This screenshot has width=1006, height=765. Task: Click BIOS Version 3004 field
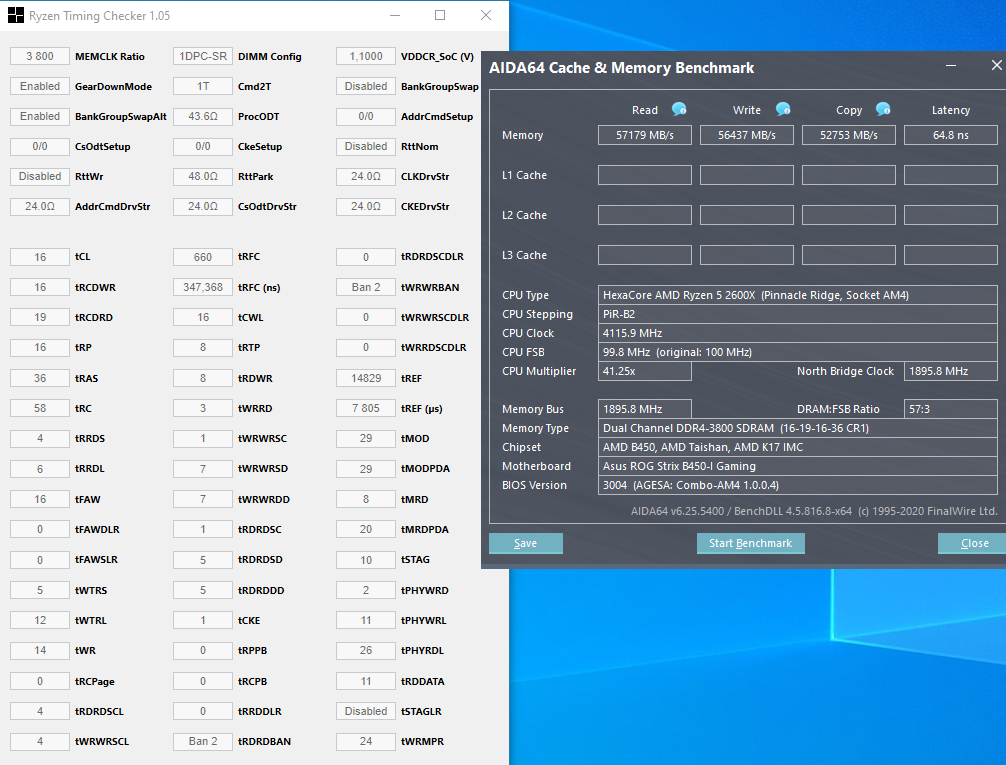pos(797,485)
